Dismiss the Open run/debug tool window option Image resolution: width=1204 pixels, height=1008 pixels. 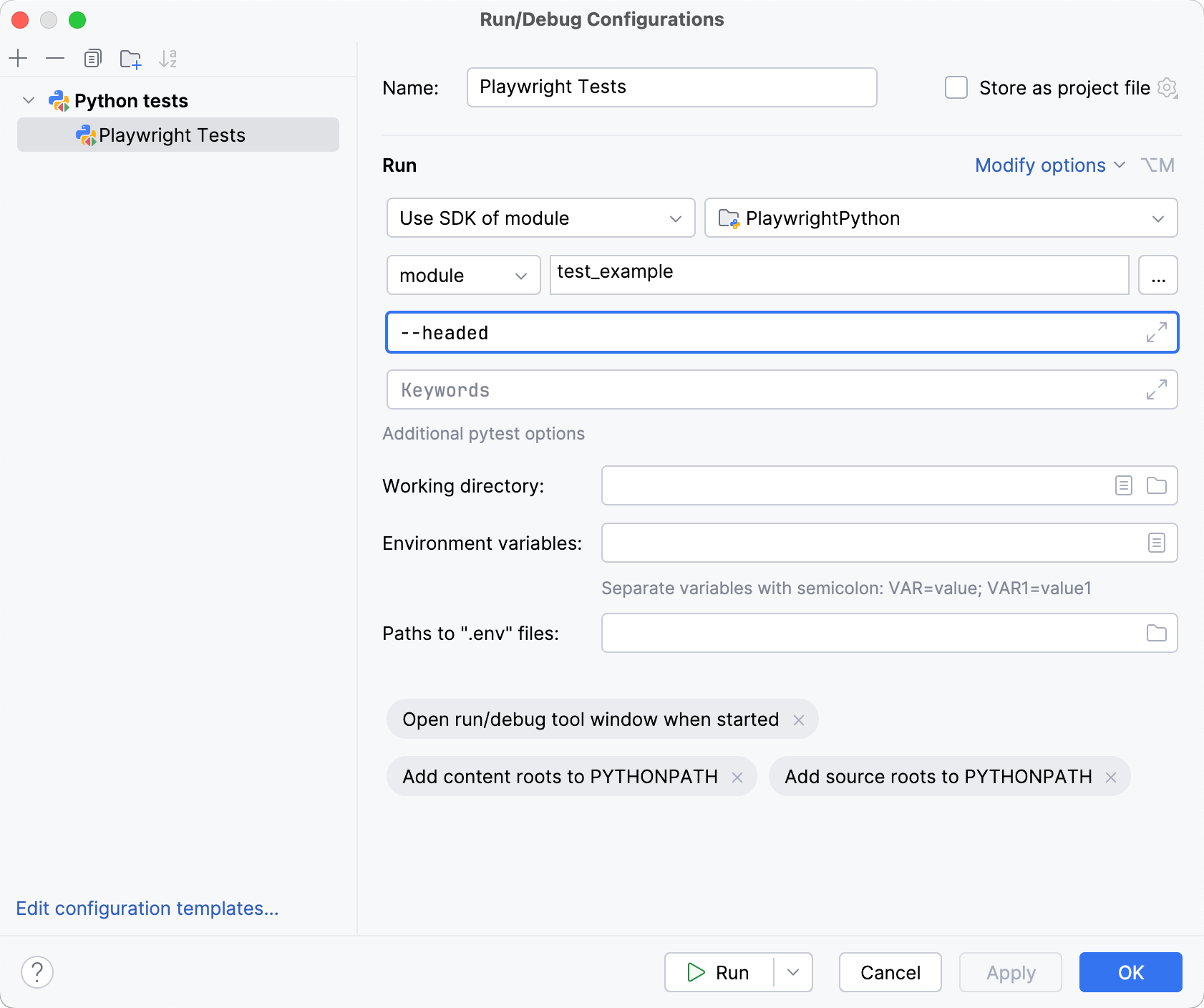[800, 719]
